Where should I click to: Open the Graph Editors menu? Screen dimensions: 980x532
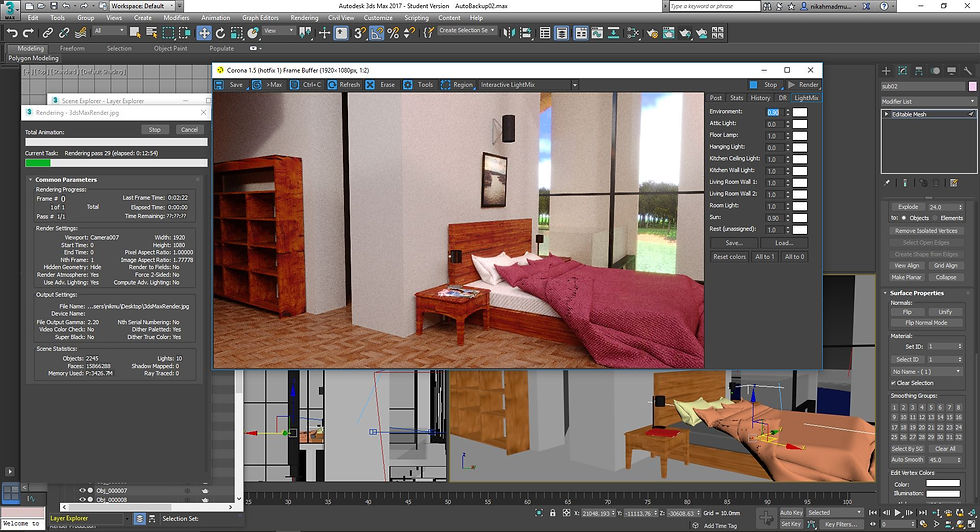click(x=260, y=18)
